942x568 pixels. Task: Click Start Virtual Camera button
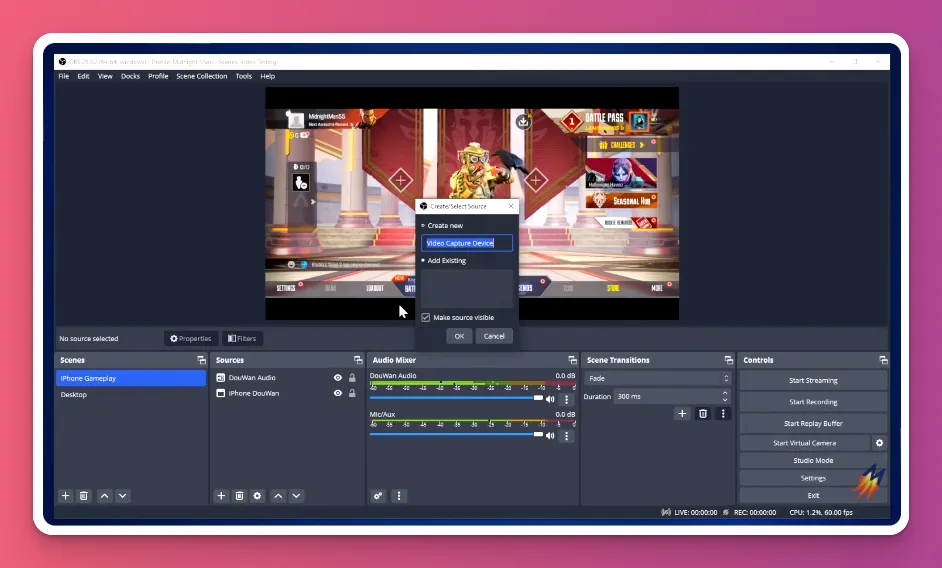tap(804, 443)
